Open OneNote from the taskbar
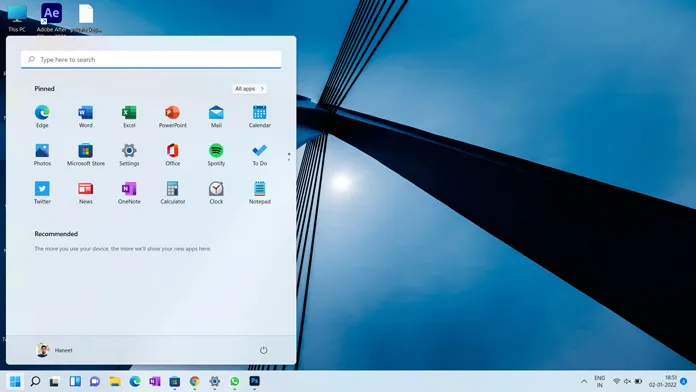 pos(155,381)
